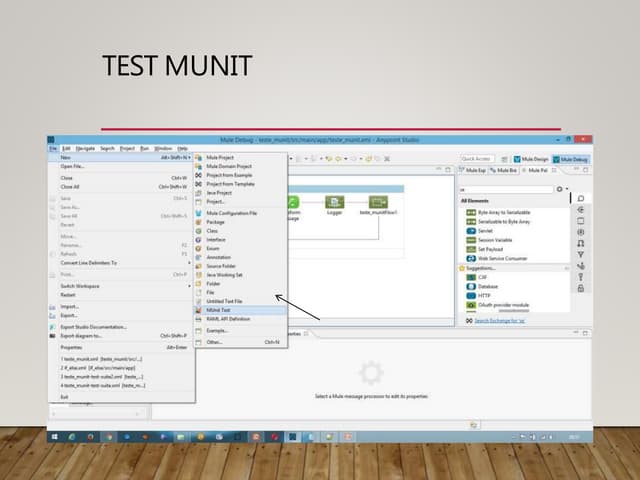Select the Web Service Consumer palette icon

click(x=468, y=258)
